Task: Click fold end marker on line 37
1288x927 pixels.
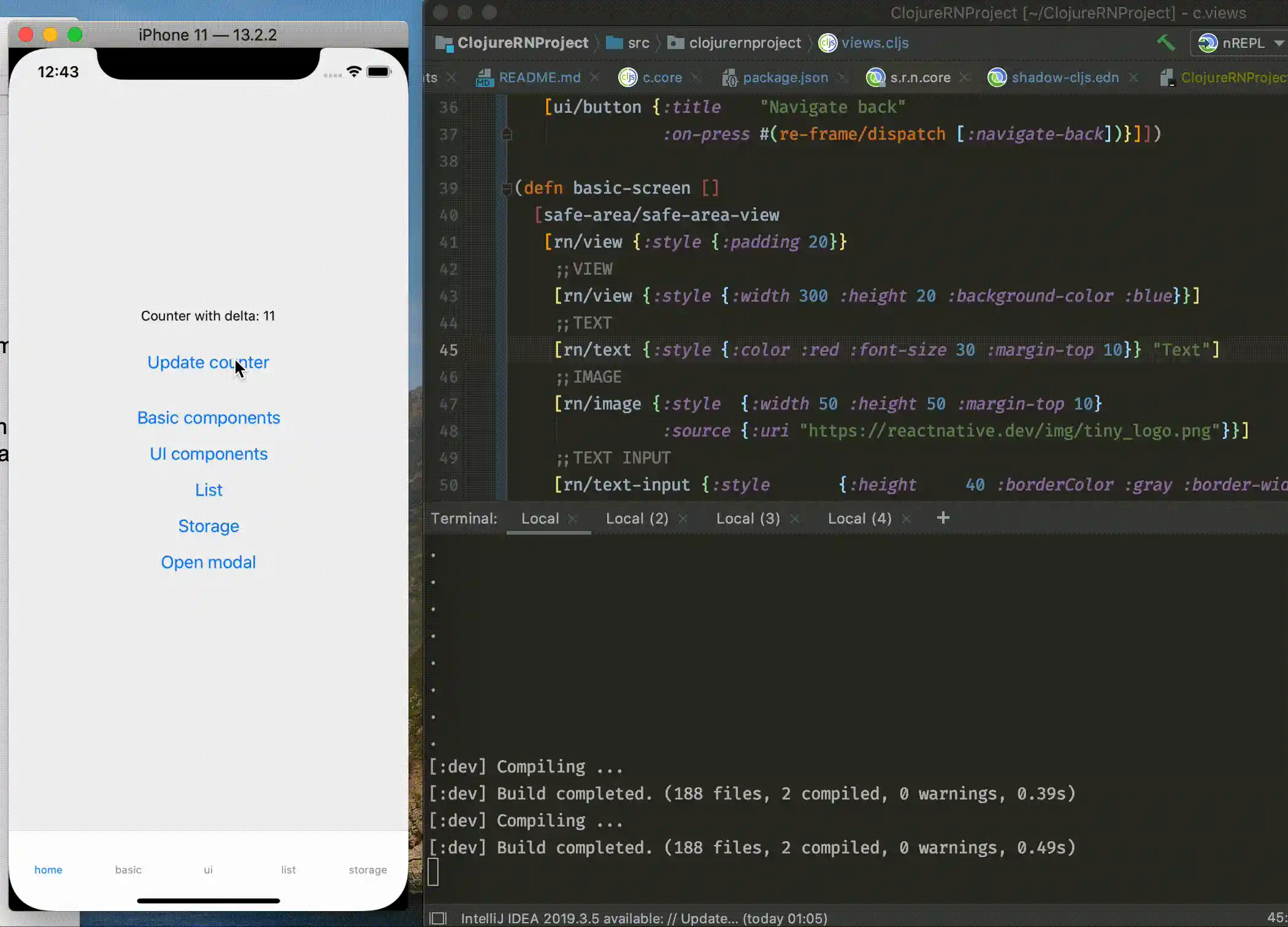Action: point(507,134)
